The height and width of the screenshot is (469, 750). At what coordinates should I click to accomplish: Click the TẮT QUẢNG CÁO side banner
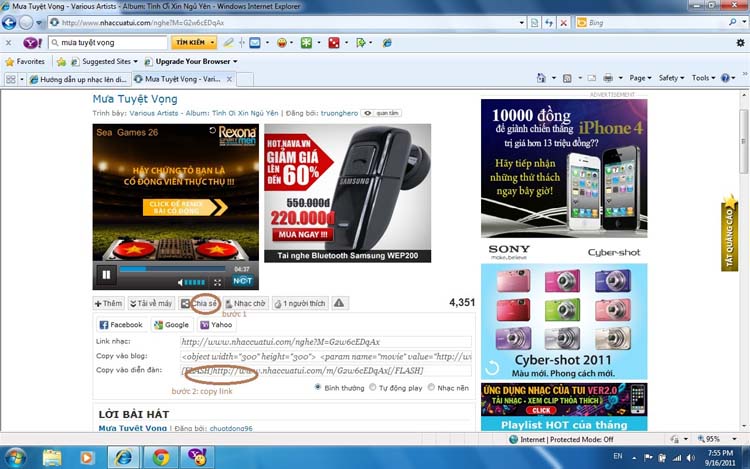click(729, 233)
